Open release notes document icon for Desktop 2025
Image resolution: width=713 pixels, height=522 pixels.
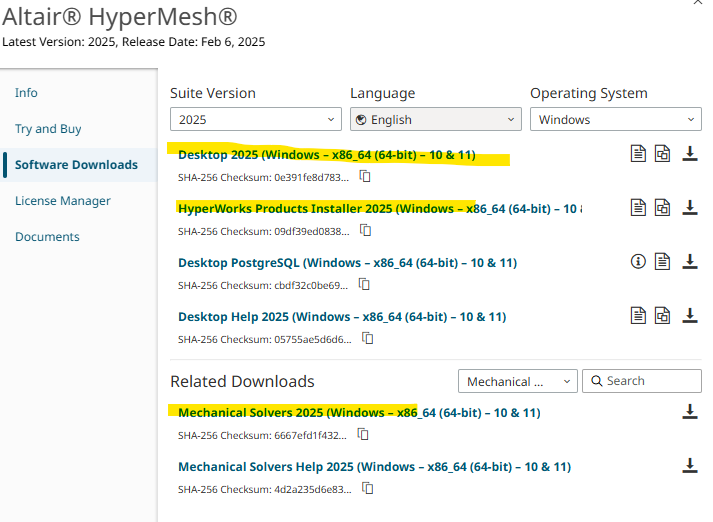pos(638,154)
